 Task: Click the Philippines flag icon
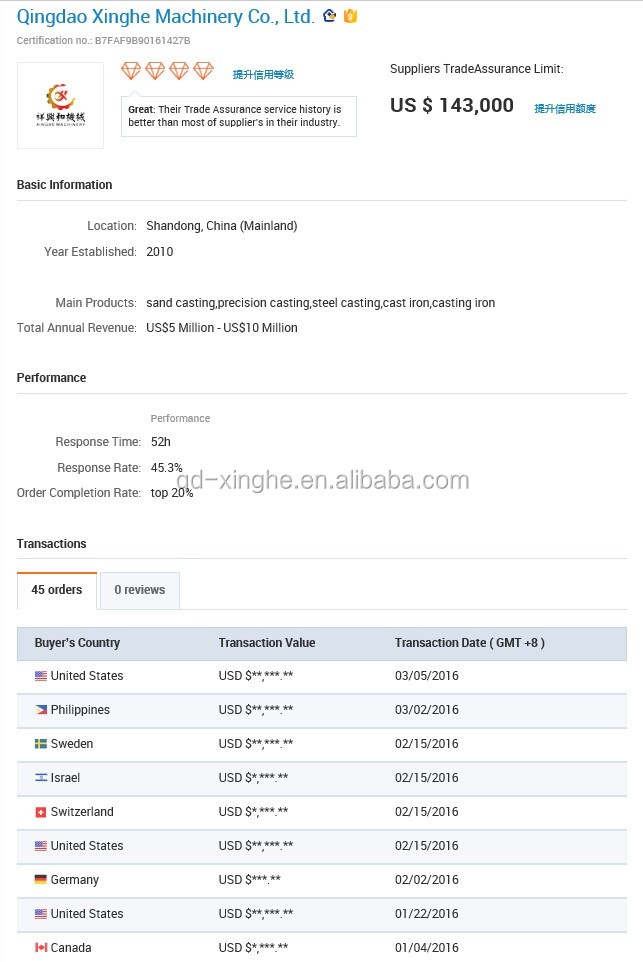(41, 710)
